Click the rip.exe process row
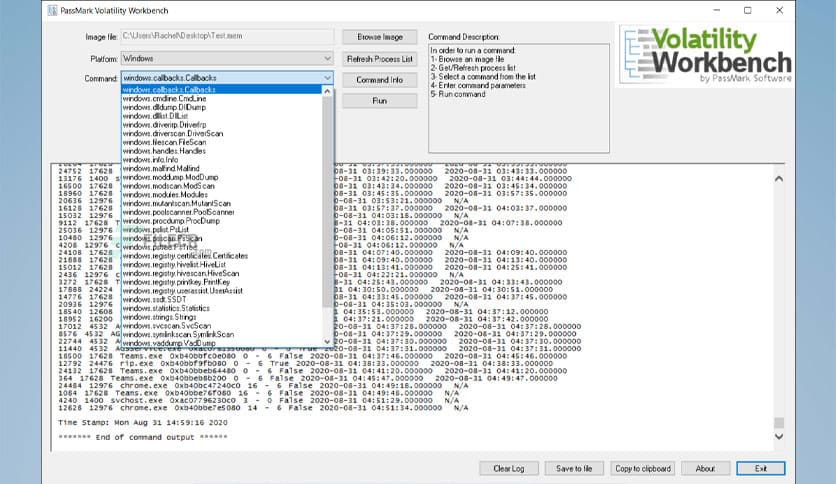The width and height of the screenshot is (836, 484). [x=306, y=364]
